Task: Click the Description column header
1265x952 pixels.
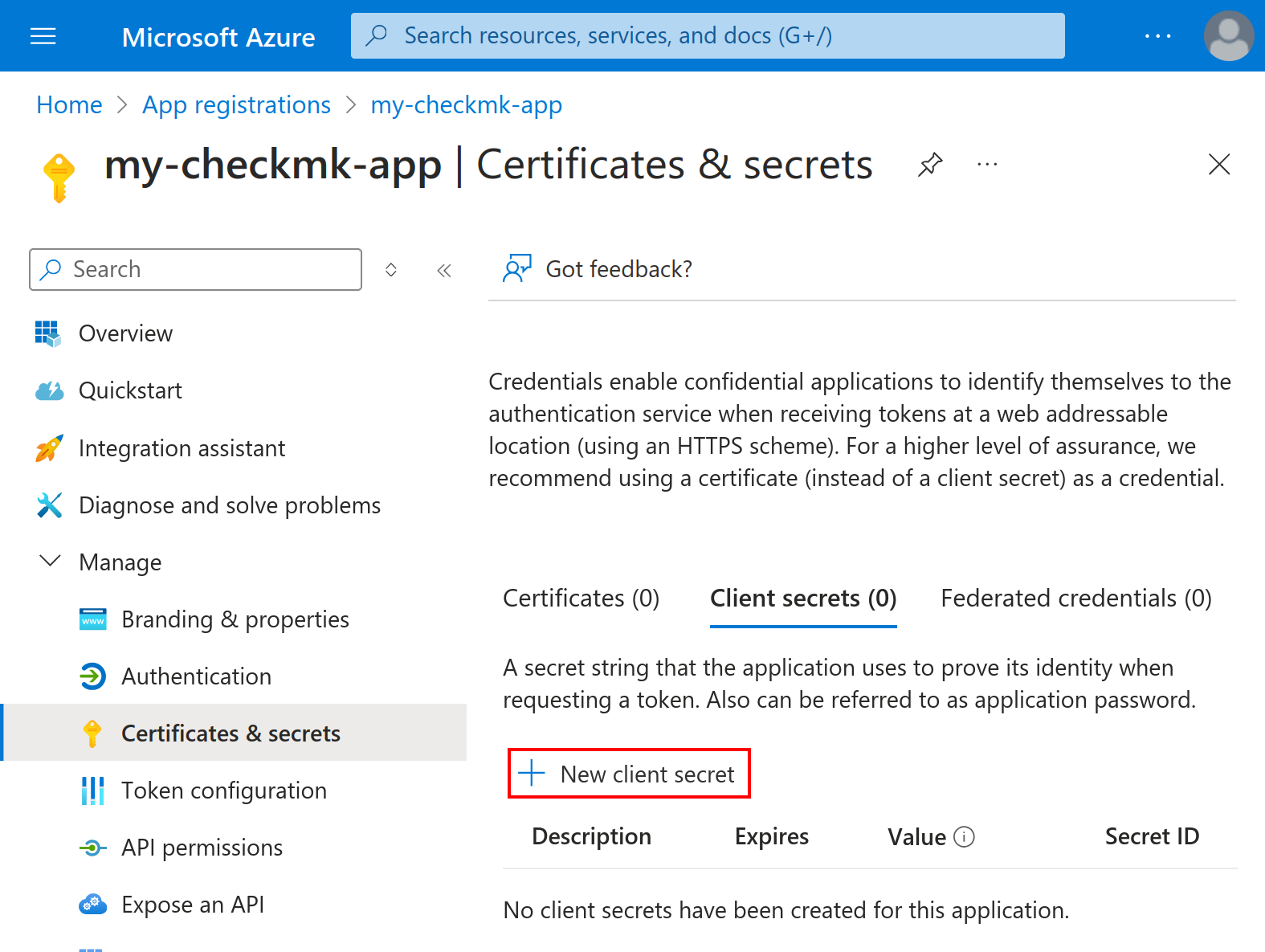Action: coord(591,837)
